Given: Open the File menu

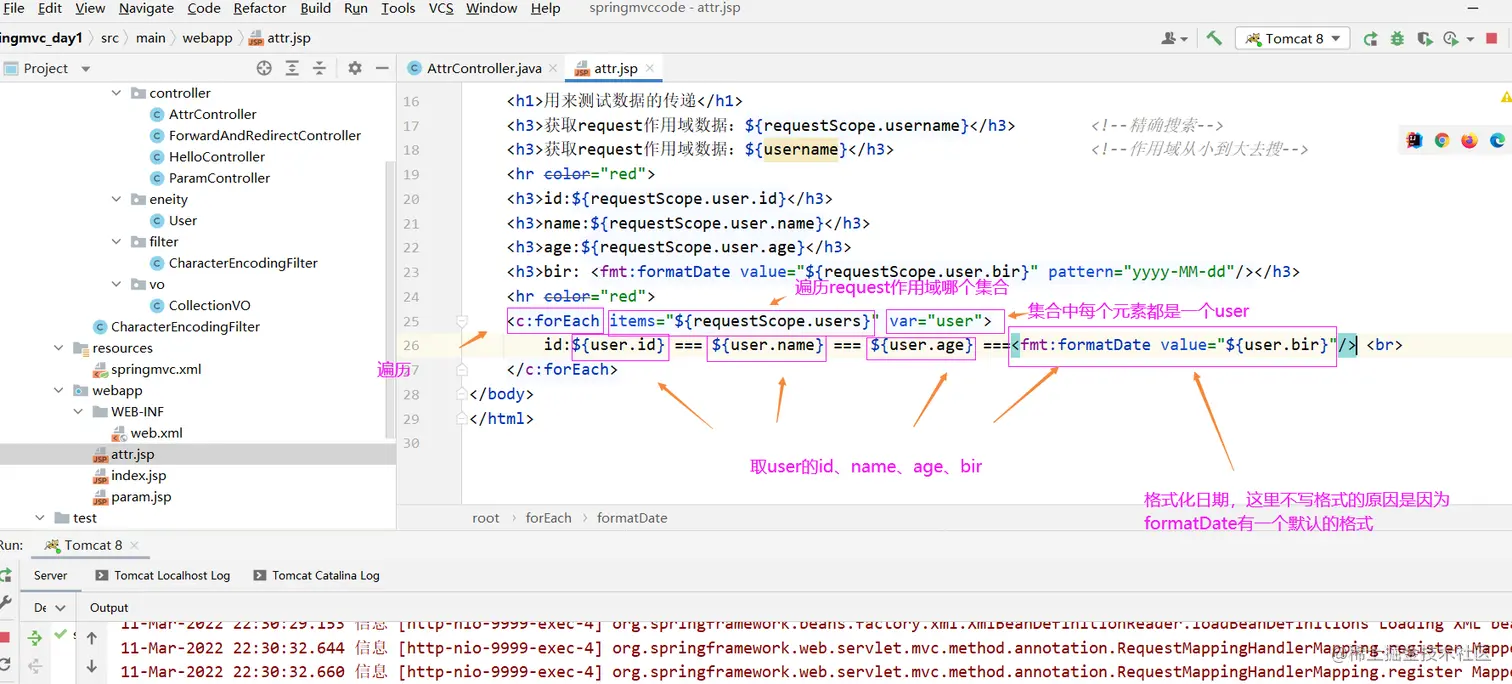Looking at the screenshot, I should [14, 8].
